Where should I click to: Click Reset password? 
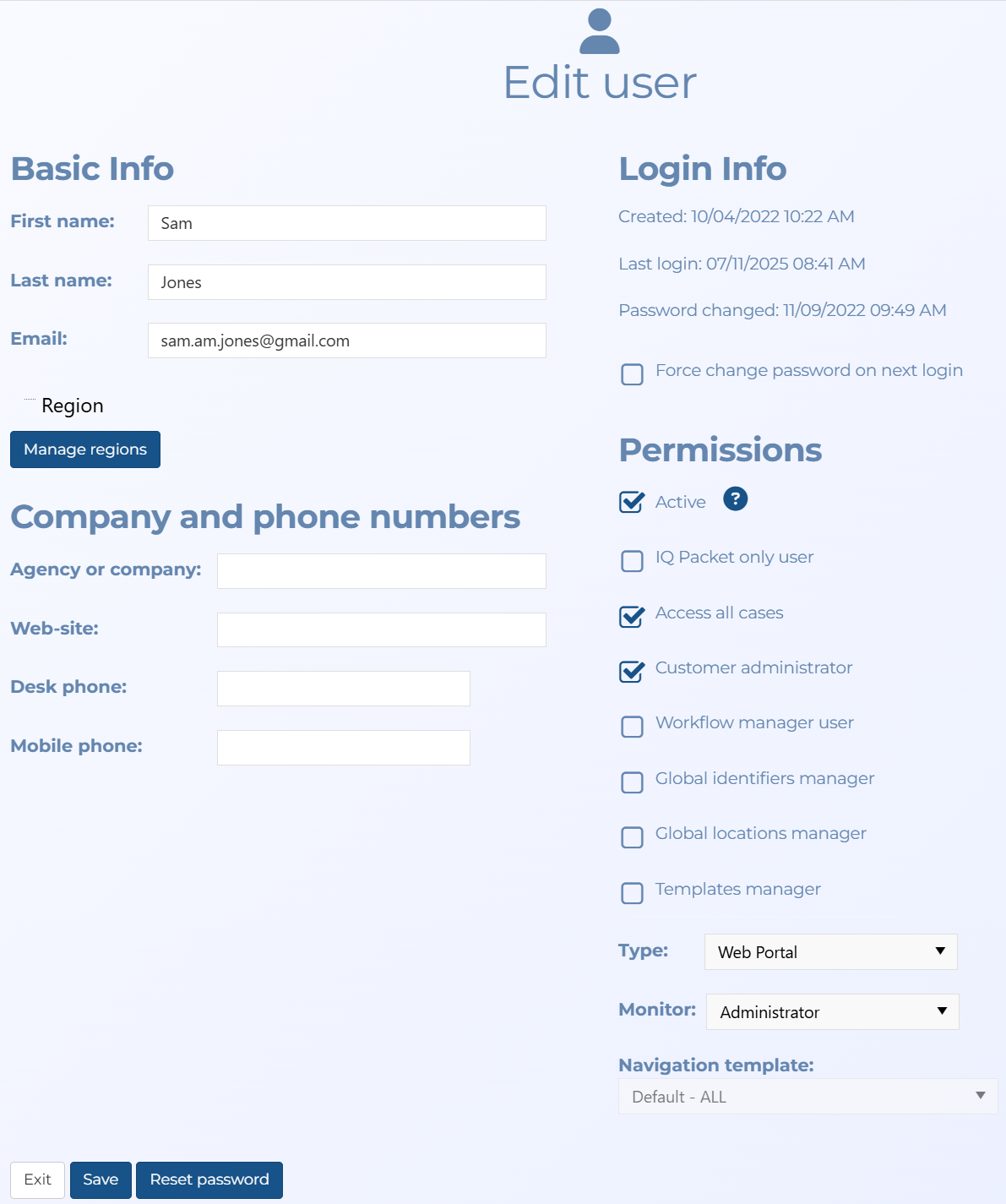(209, 1179)
